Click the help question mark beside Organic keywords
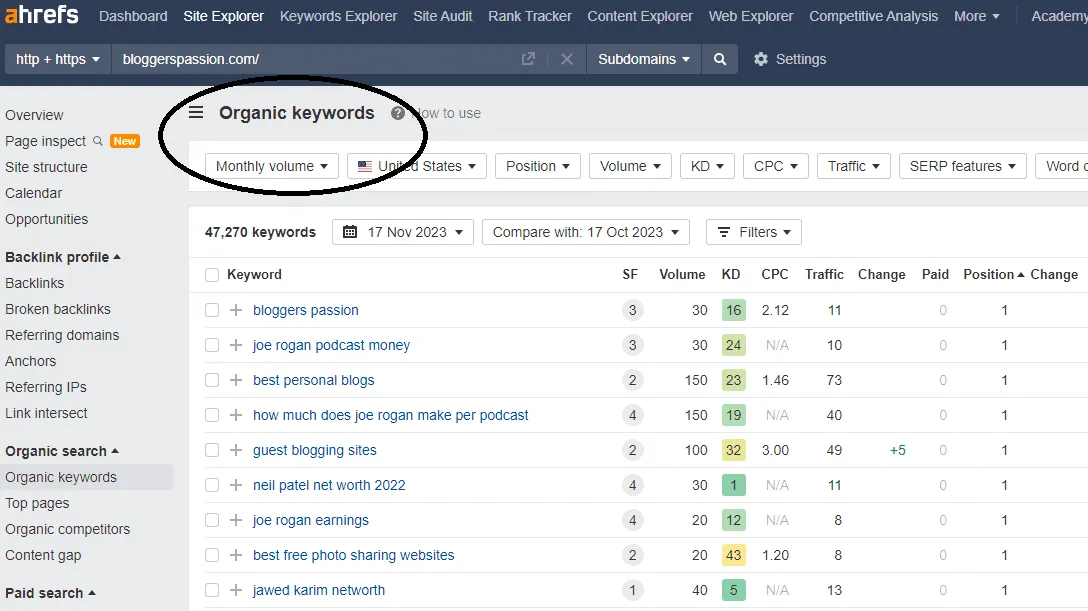 (x=400, y=113)
